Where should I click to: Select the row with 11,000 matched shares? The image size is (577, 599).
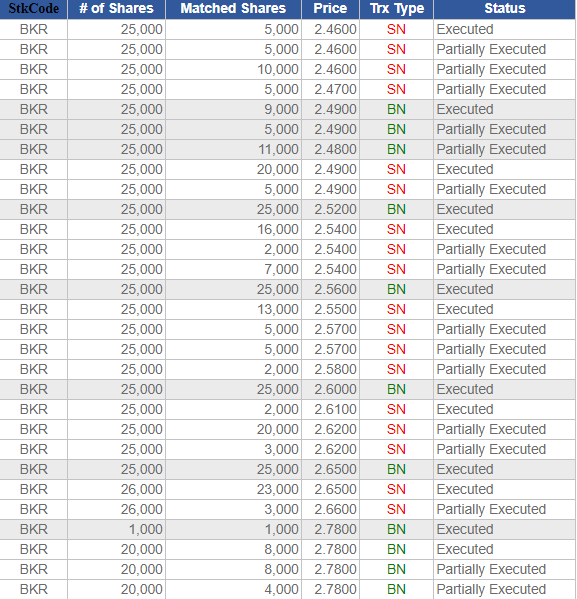[288, 149]
